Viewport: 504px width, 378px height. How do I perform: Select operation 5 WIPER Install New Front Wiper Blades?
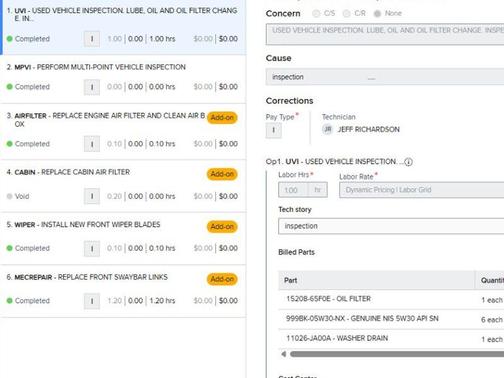tap(123, 238)
